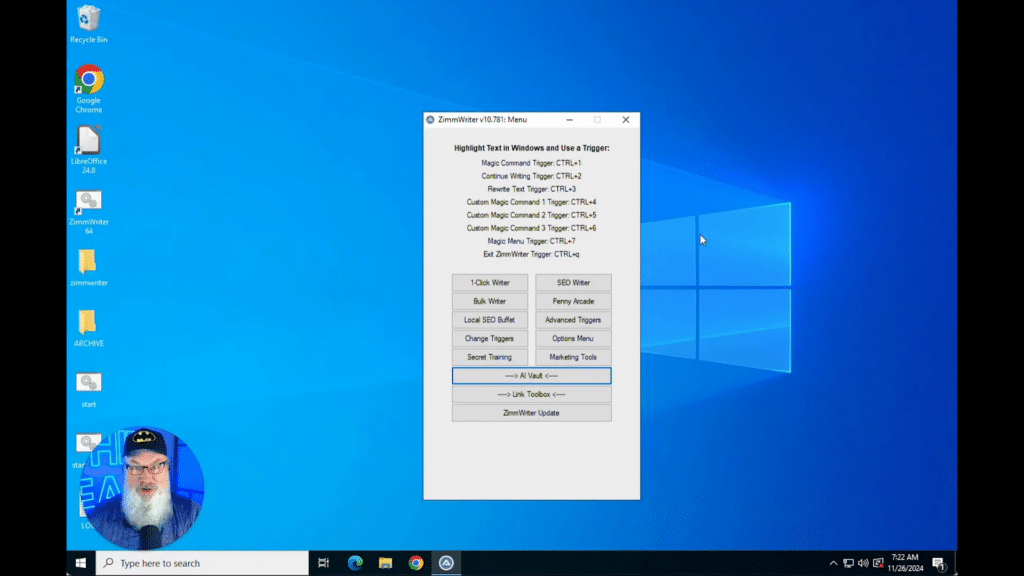Click the Magic Command Trigger: CTRL+1 text
Viewport: 1024px width, 576px height.
click(x=531, y=163)
